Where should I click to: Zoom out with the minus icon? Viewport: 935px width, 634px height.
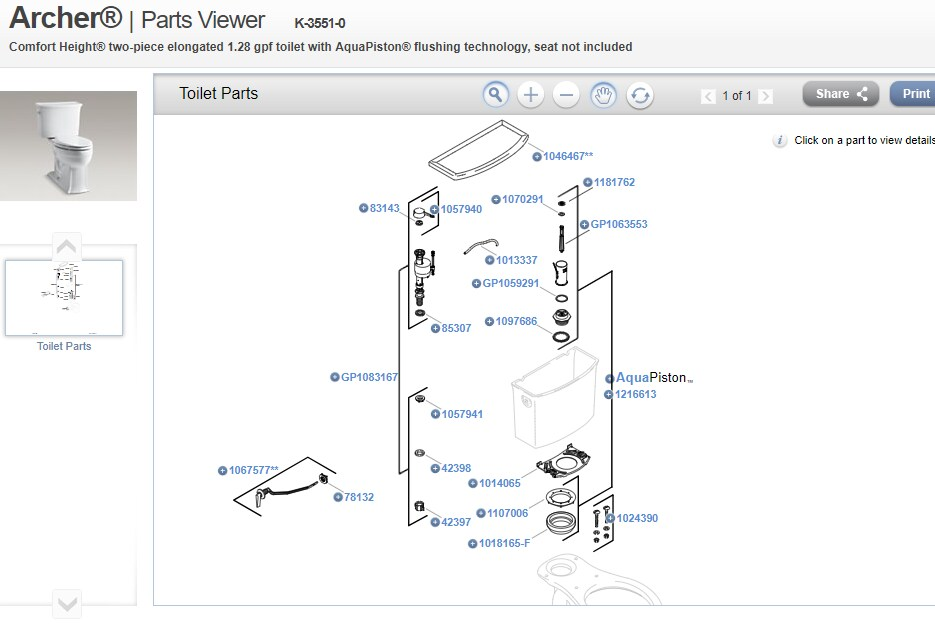coord(566,95)
